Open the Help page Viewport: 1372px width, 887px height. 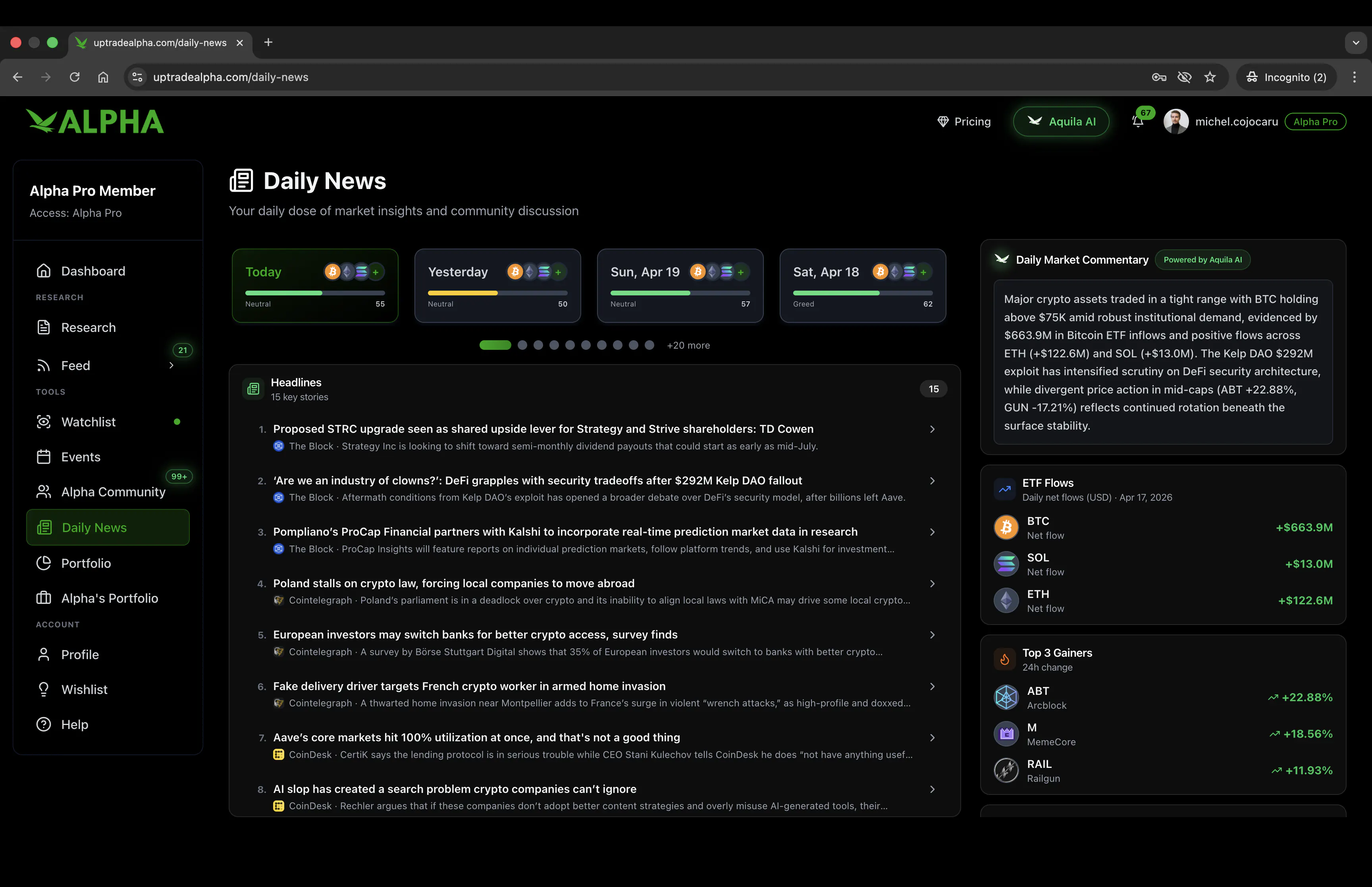[108, 724]
